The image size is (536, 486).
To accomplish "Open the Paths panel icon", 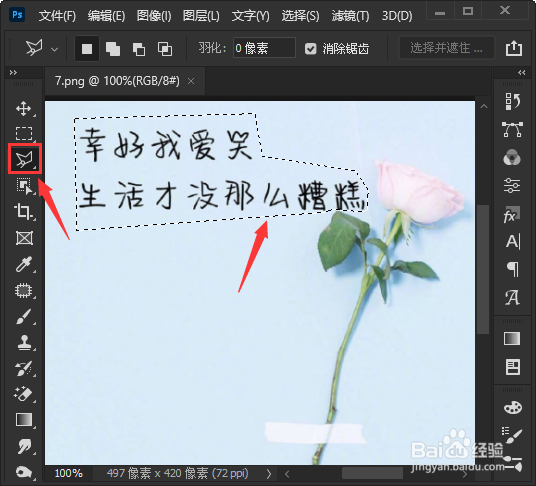I will tap(512, 129).
